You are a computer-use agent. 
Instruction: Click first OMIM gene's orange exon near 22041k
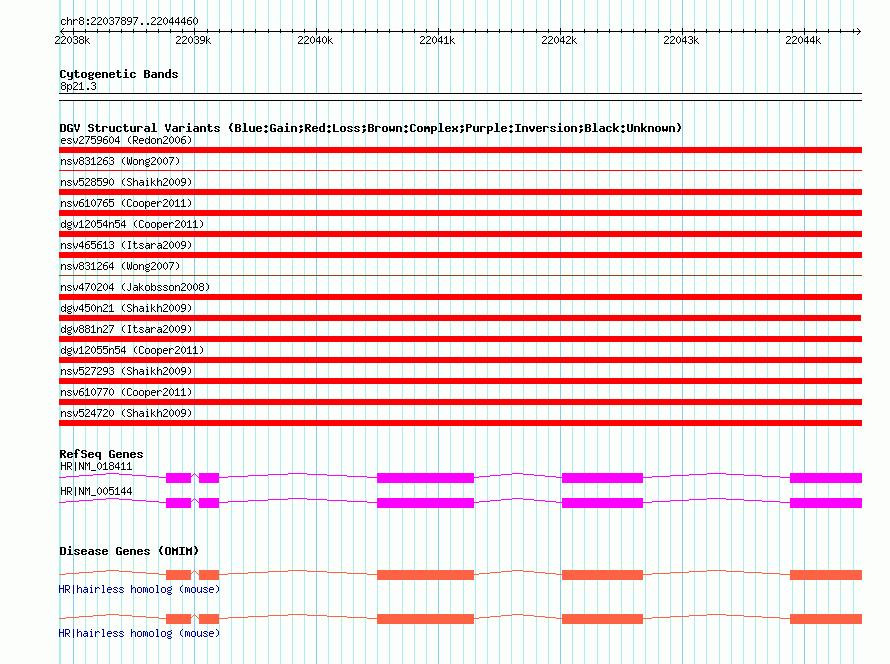[425, 575]
